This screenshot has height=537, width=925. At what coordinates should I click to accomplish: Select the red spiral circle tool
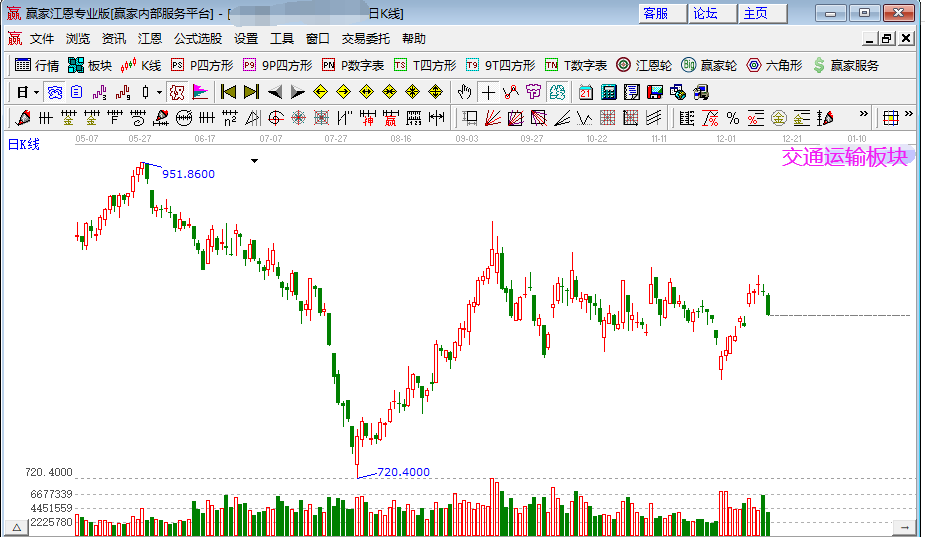point(275,118)
